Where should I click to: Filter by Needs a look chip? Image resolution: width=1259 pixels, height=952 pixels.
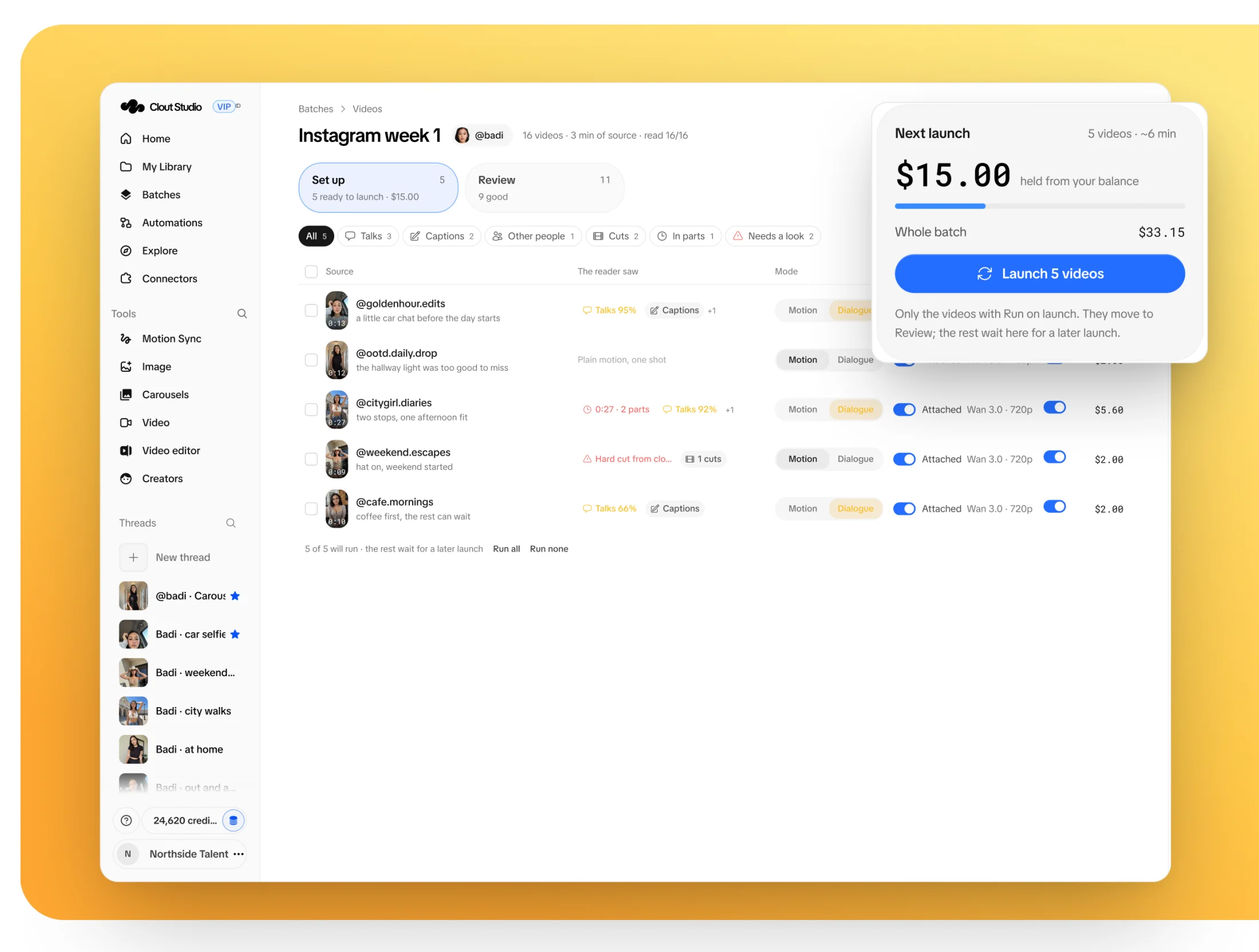pos(773,236)
